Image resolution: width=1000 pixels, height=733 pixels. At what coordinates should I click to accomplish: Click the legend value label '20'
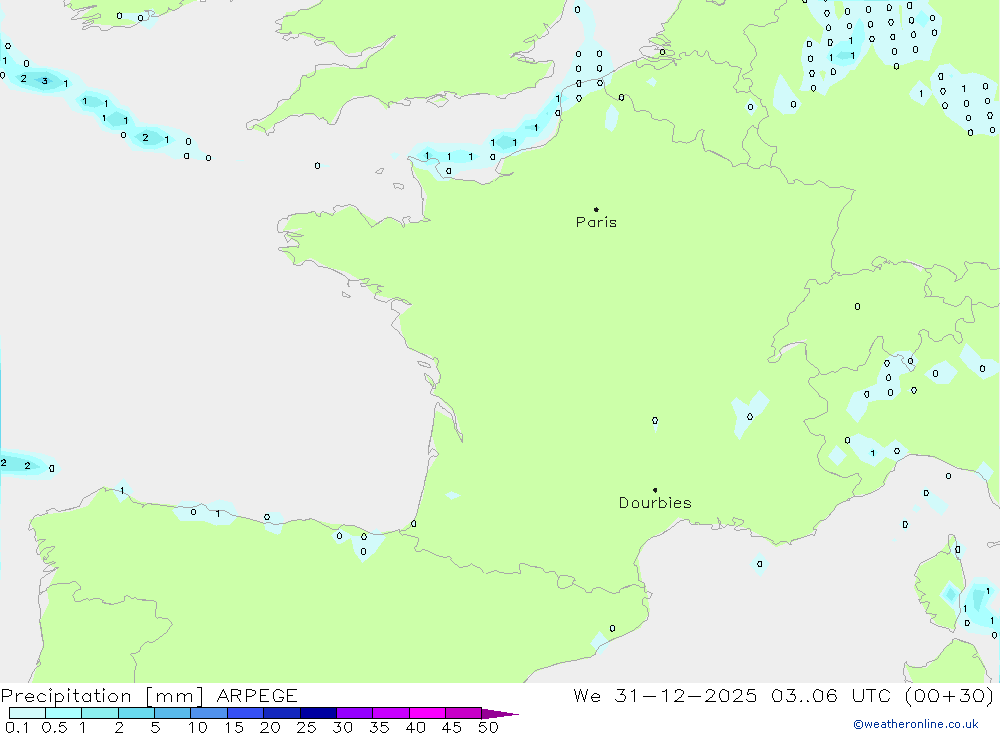(270, 727)
